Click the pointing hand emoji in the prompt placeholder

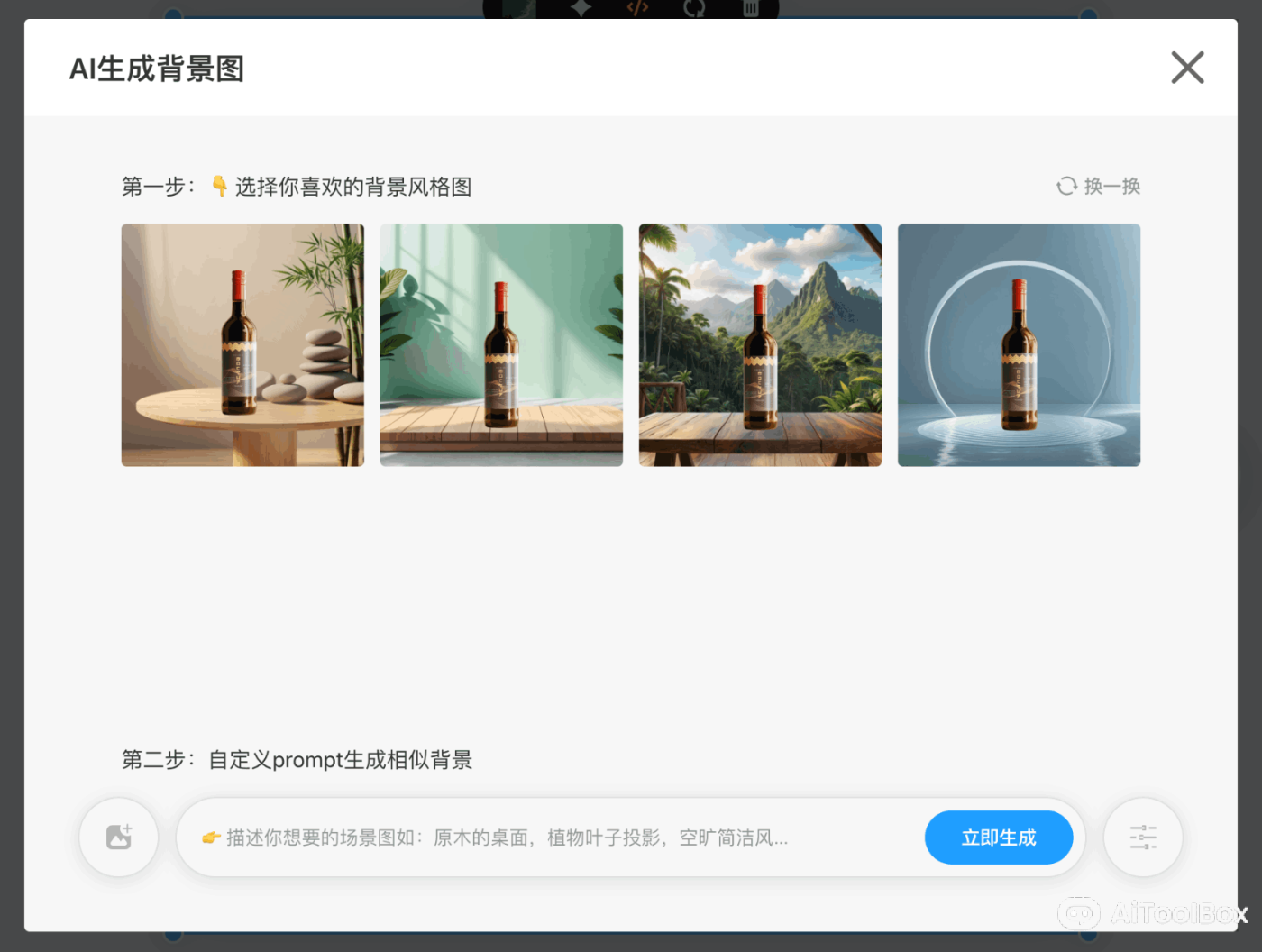(x=211, y=837)
